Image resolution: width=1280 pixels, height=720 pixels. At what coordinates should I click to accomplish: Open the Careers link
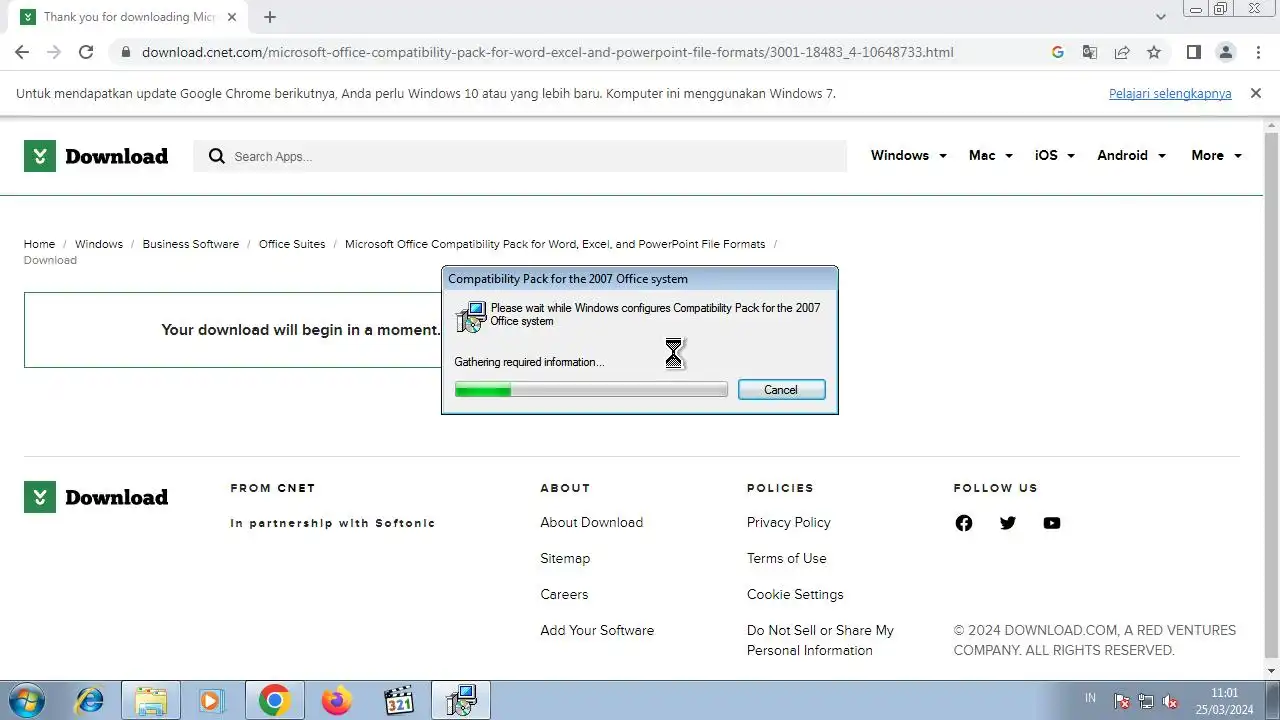(564, 594)
